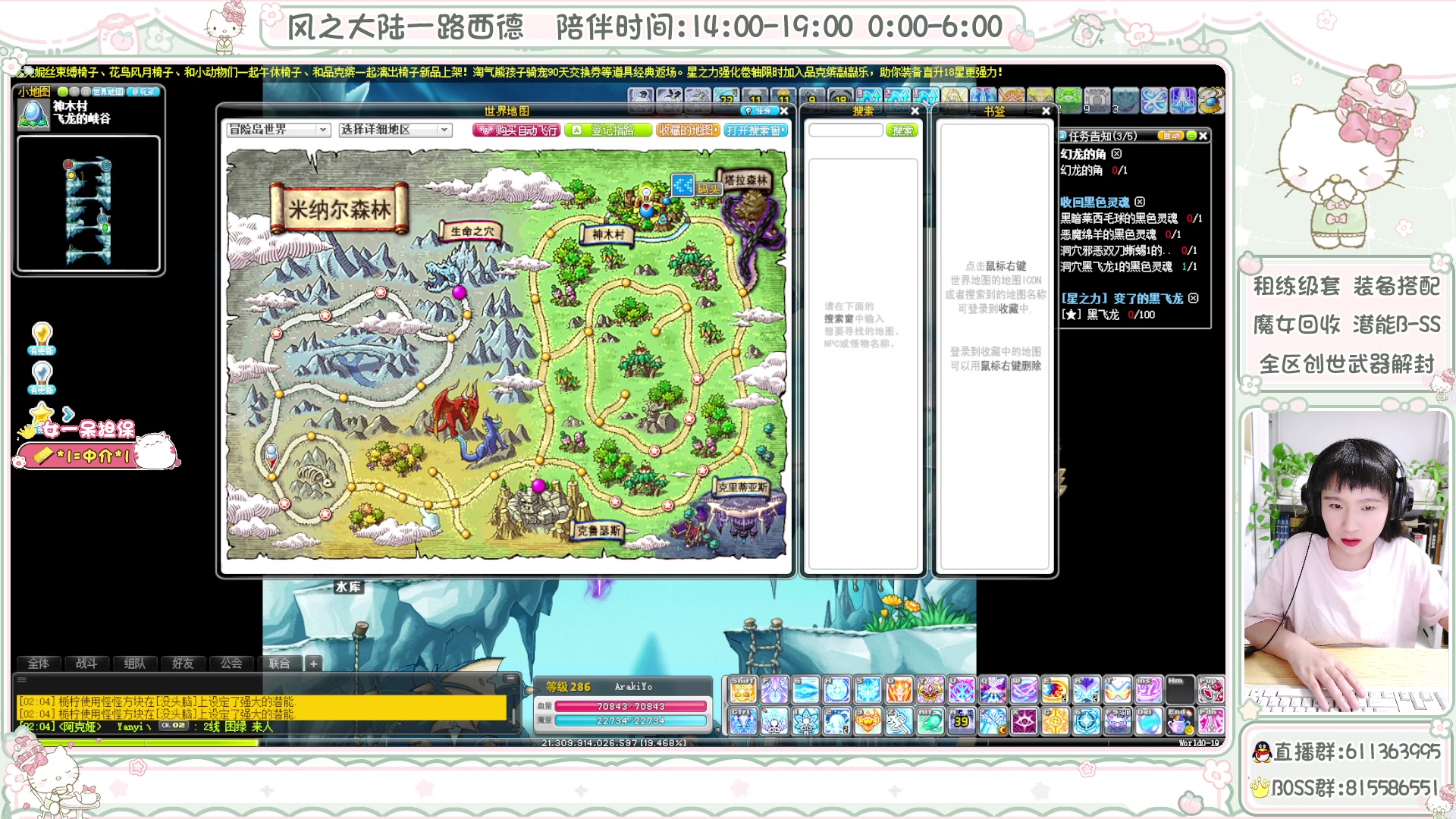Expand the 收藏的地图 favorites panel
The image size is (1456, 819).
point(688,130)
